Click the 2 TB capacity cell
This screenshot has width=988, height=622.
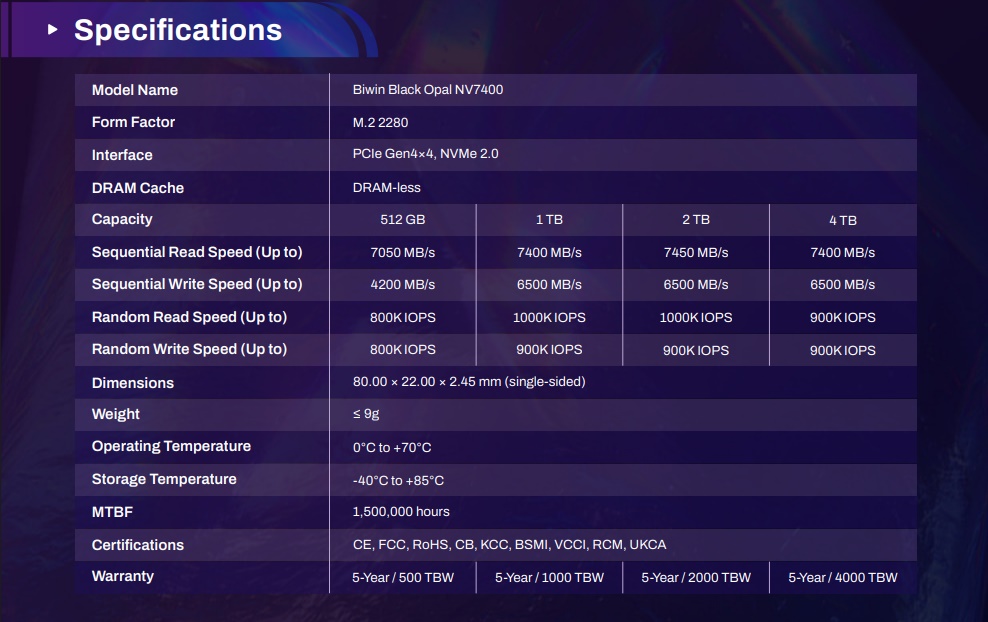[696, 219]
